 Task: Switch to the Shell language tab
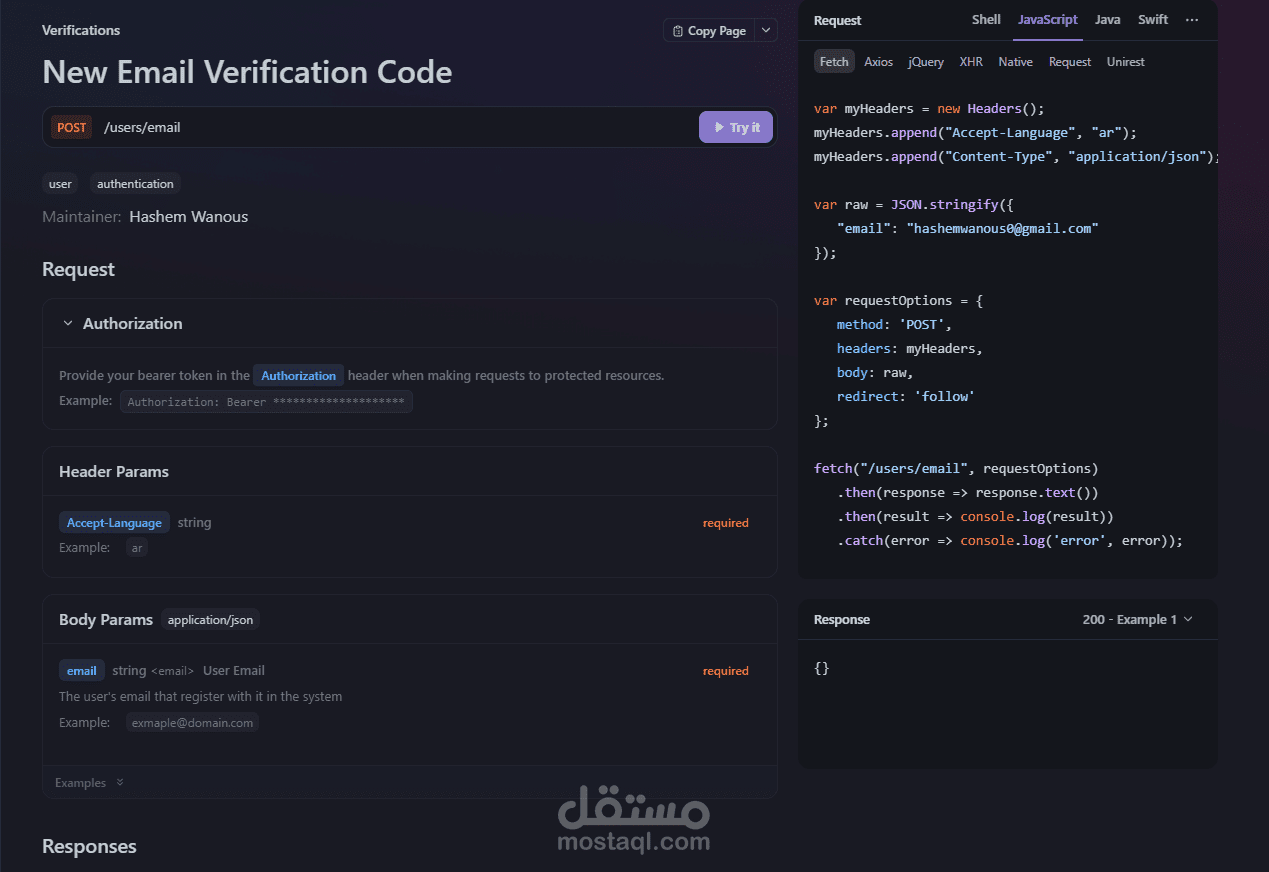coord(986,19)
